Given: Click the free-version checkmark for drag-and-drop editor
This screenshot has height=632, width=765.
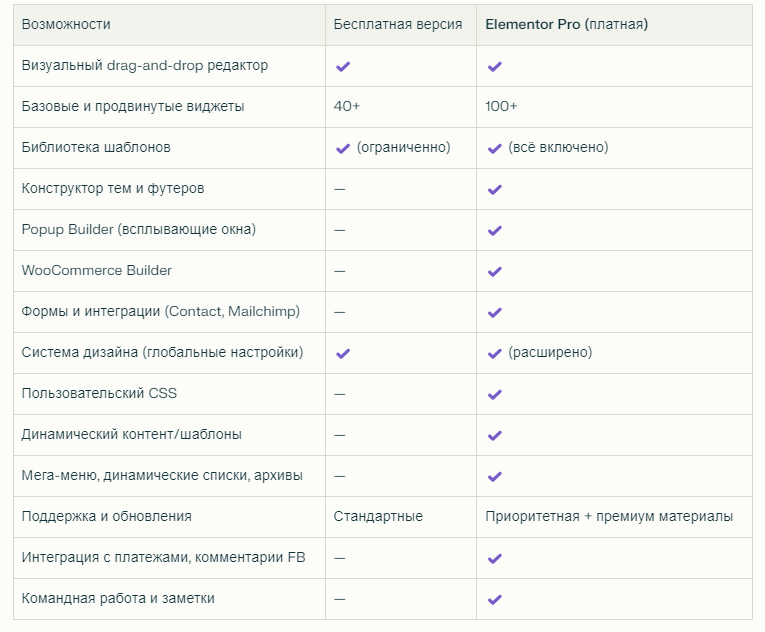Looking at the screenshot, I should tap(342, 66).
